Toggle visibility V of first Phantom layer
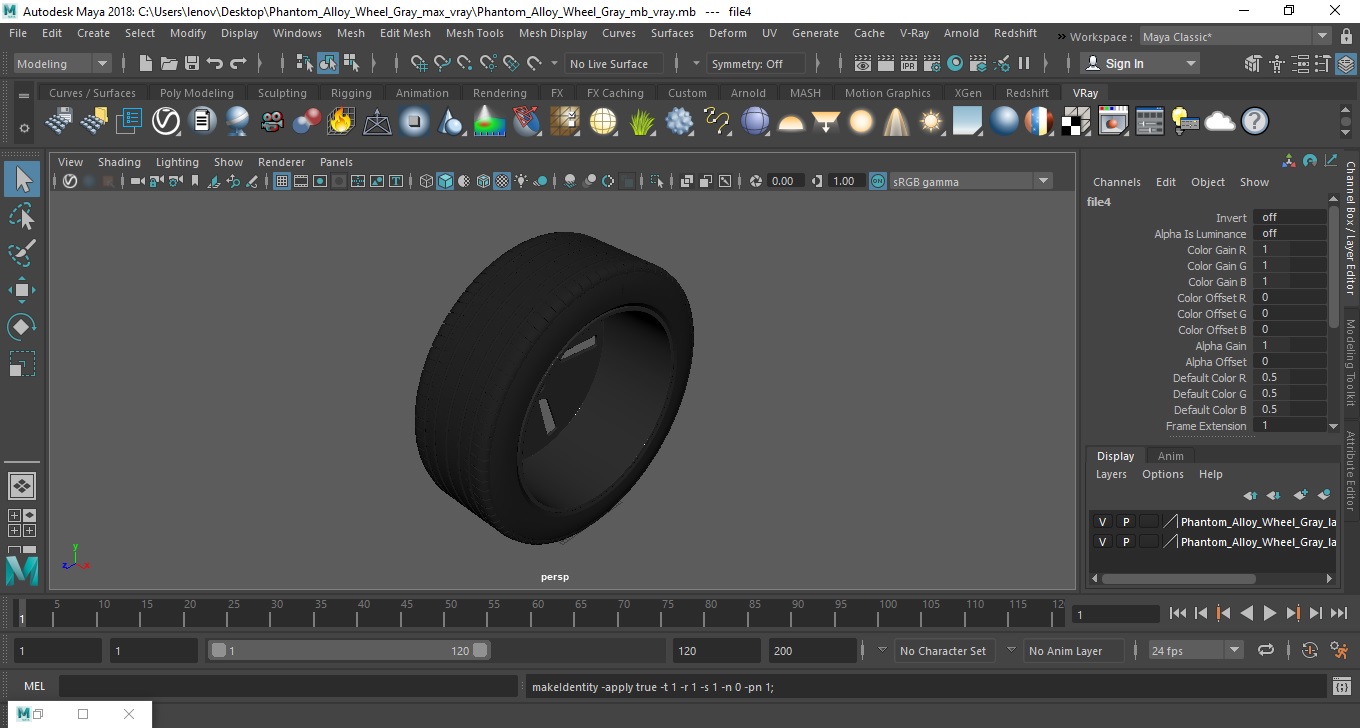 coord(1103,522)
